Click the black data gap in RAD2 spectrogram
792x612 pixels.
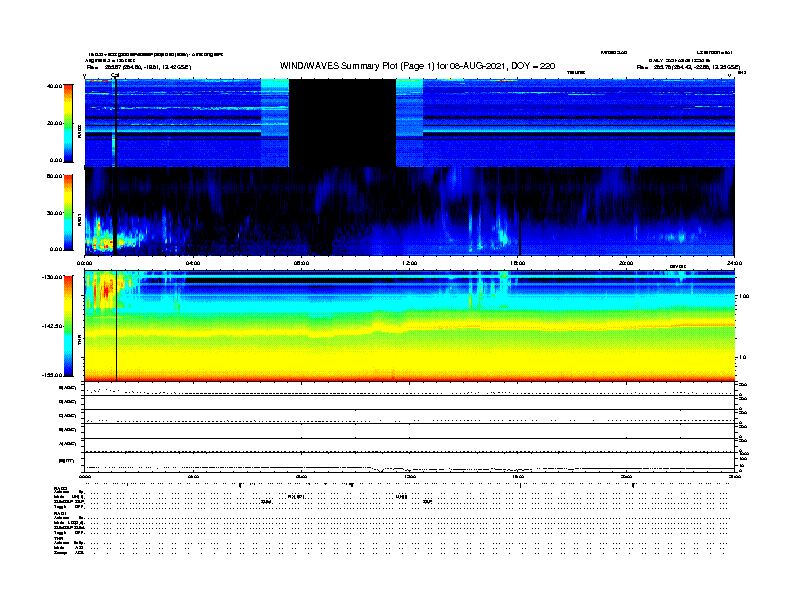pos(342,123)
